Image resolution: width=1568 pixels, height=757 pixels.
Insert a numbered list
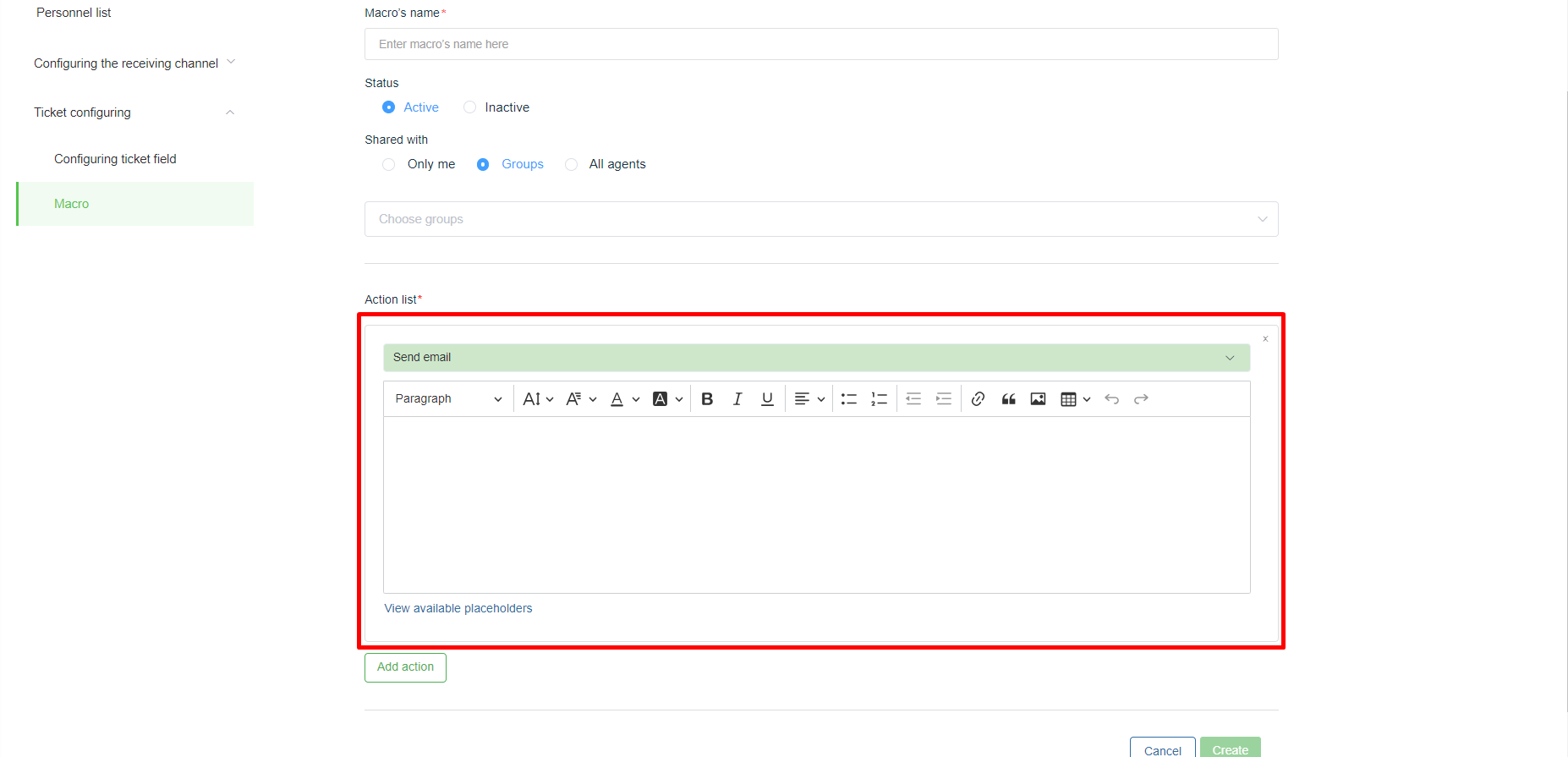click(x=880, y=399)
